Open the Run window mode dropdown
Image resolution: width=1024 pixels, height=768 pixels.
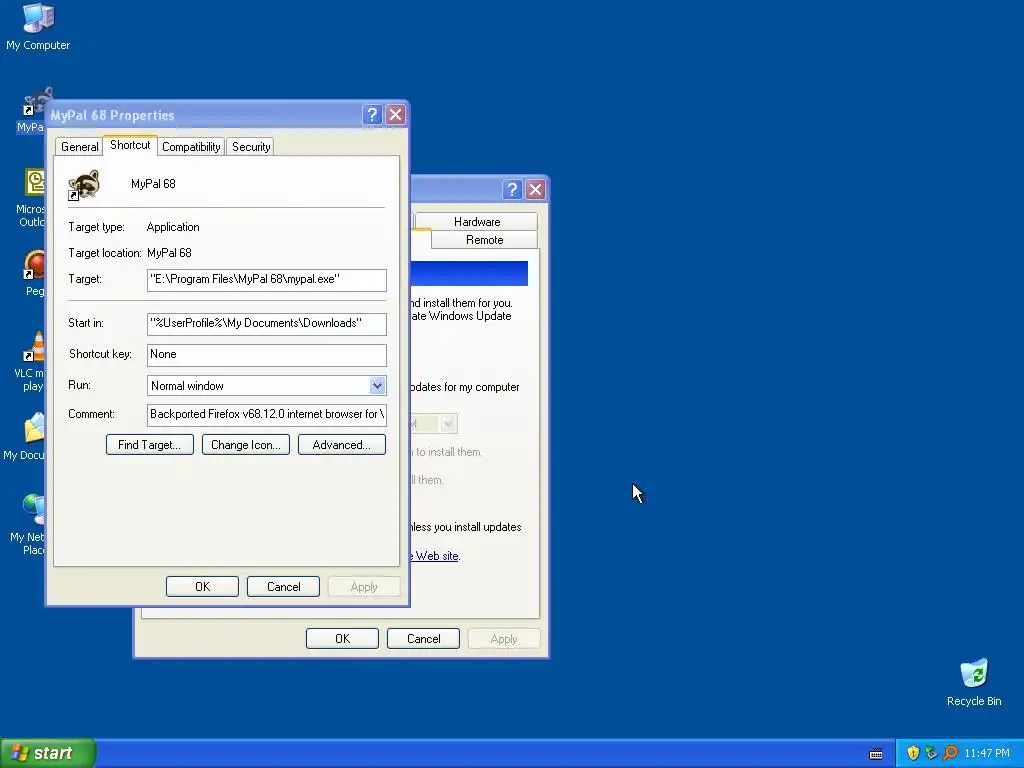coord(377,386)
